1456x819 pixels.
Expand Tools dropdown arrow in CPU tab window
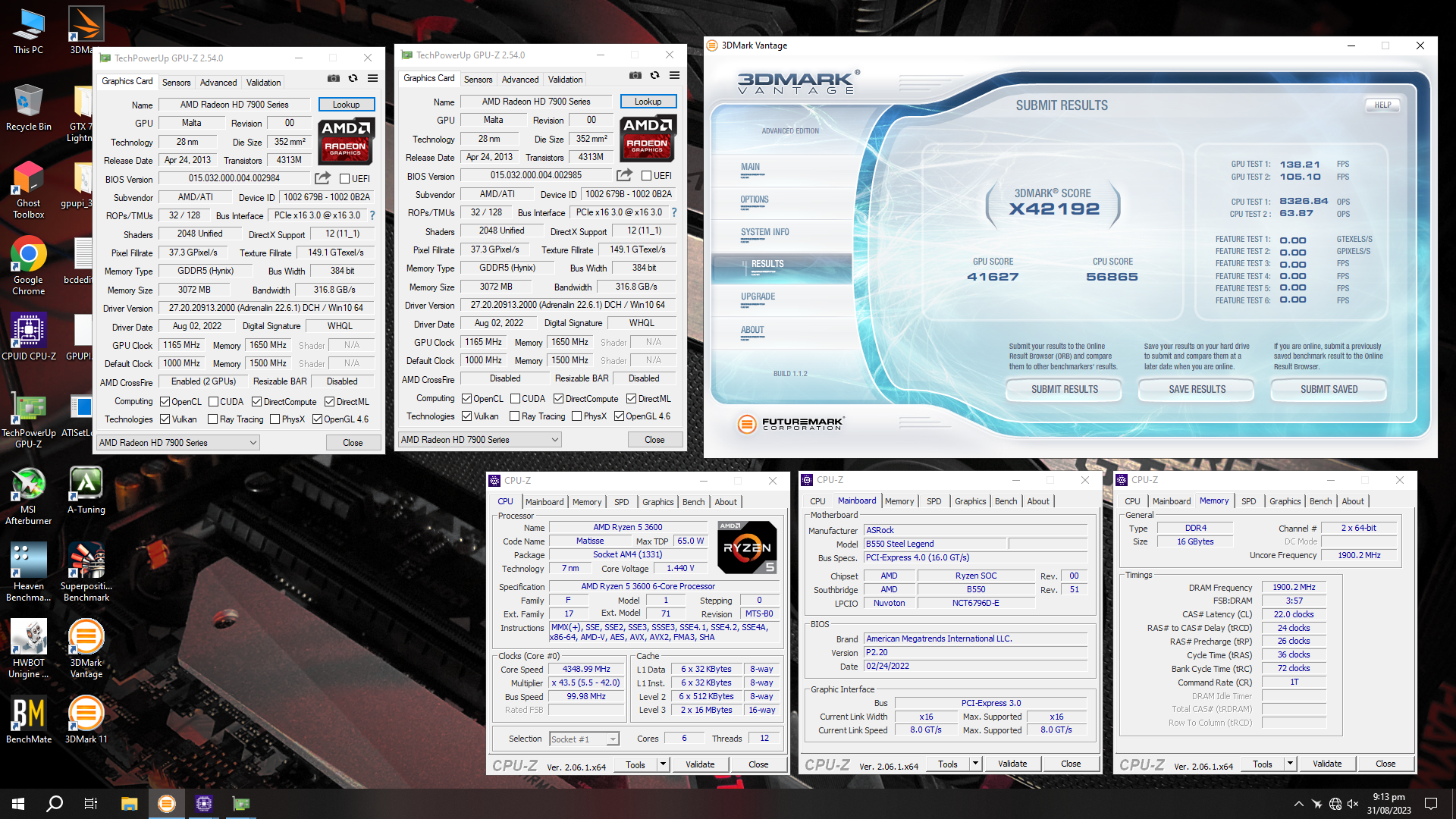click(x=664, y=764)
